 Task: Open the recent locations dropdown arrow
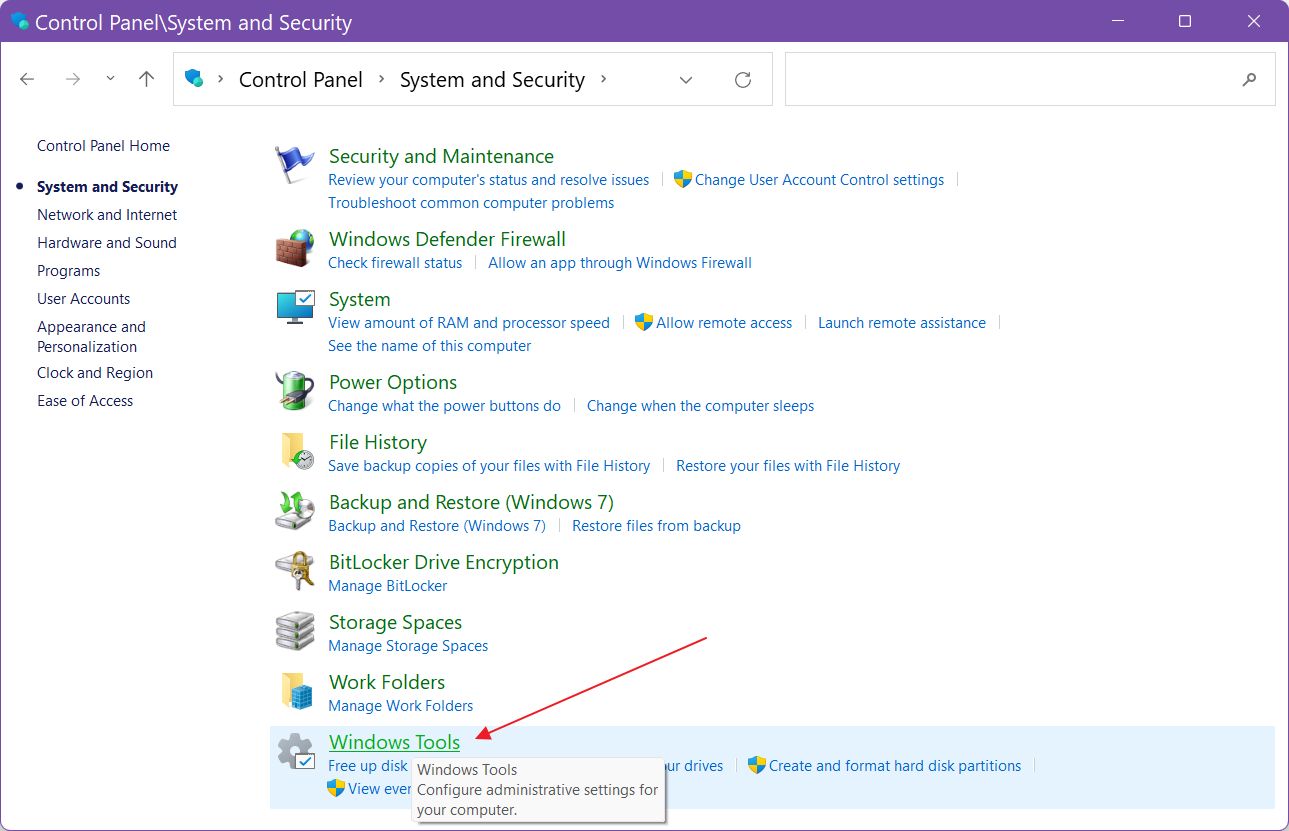click(x=110, y=79)
